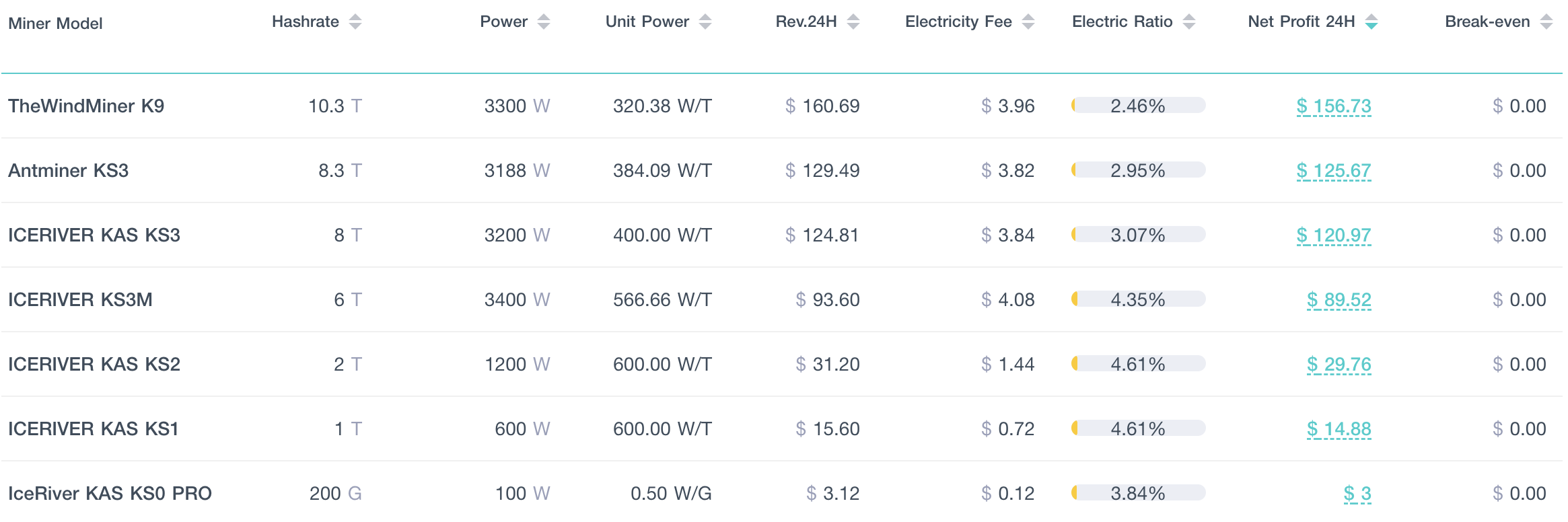
Task: Select ICERIVER KS3M miner name
Action: pos(80,300)
